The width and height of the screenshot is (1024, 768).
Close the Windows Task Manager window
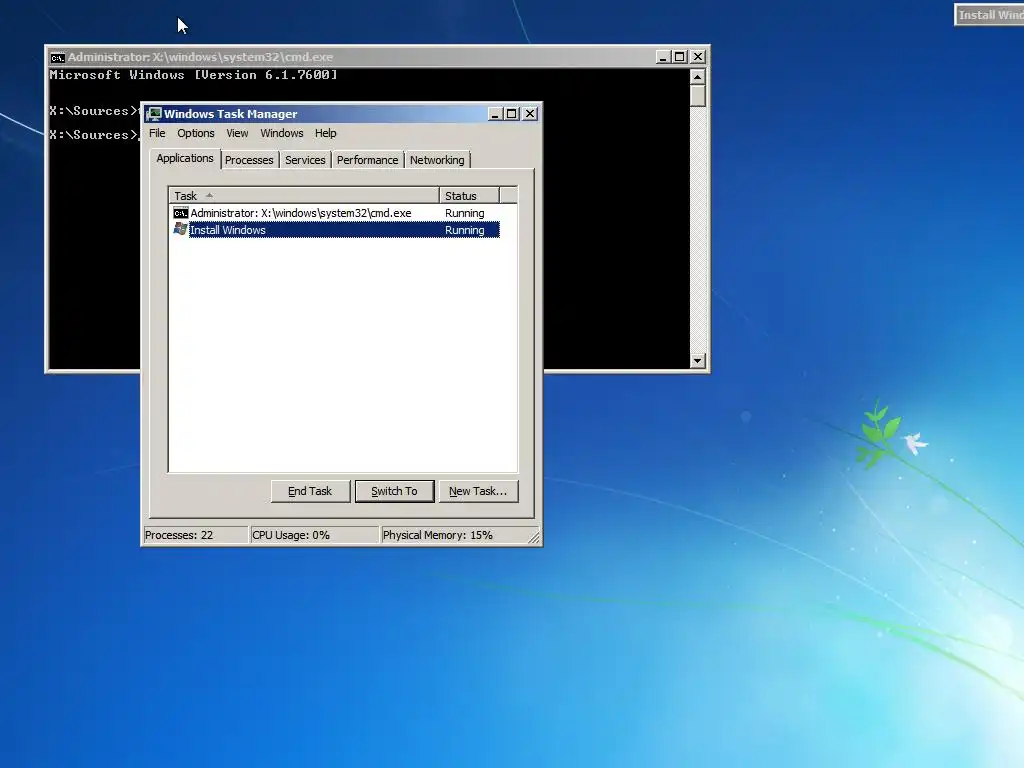pos(530,114)
